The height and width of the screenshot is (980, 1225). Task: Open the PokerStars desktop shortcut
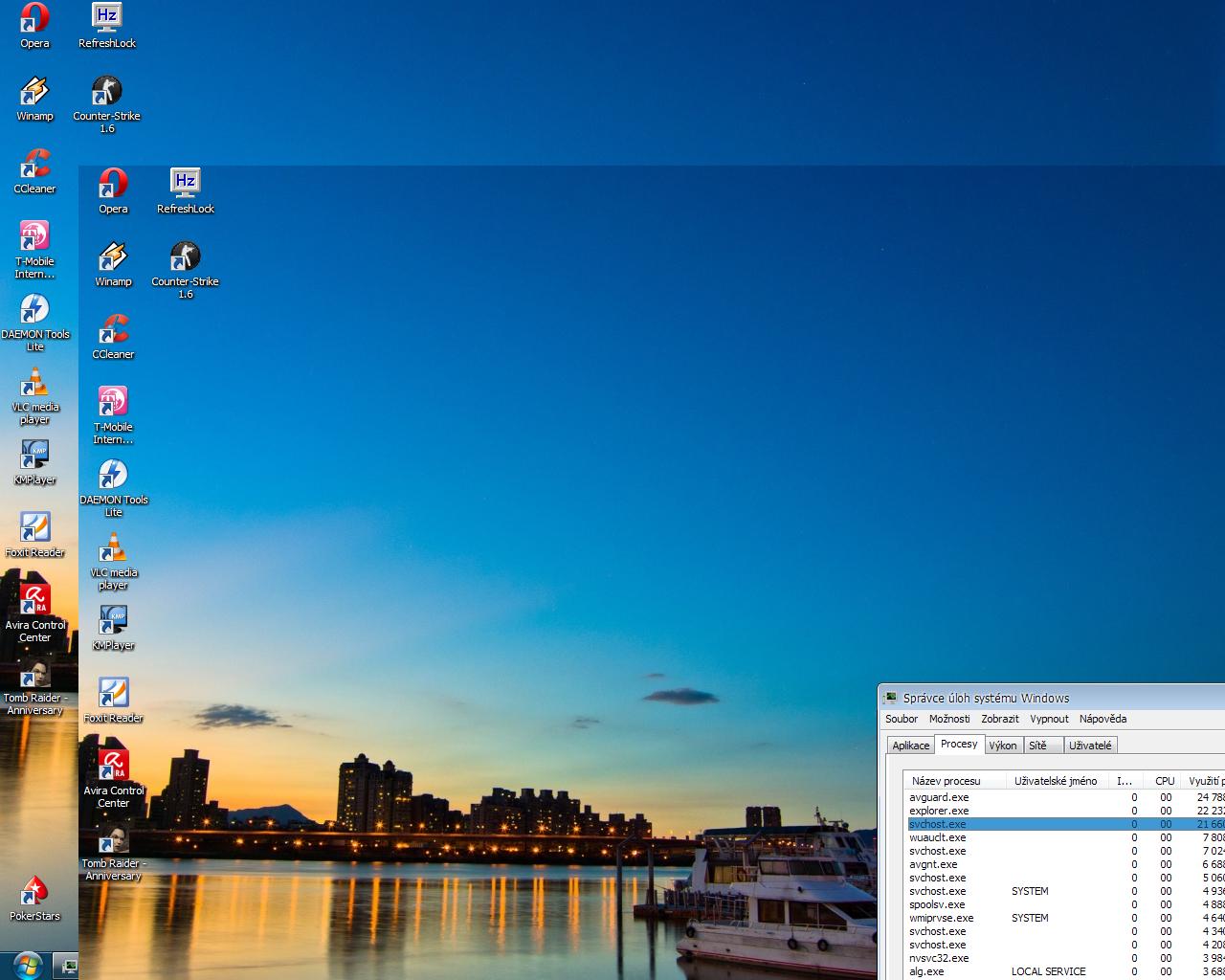34,897
